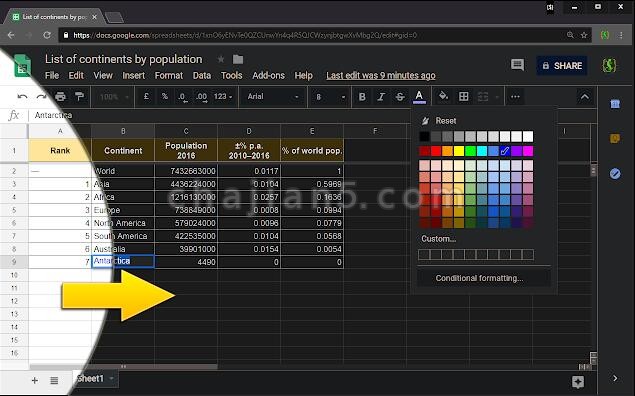Select the Antarctica cell
This screenshot has width=635, height=396.
coord(123,261)
